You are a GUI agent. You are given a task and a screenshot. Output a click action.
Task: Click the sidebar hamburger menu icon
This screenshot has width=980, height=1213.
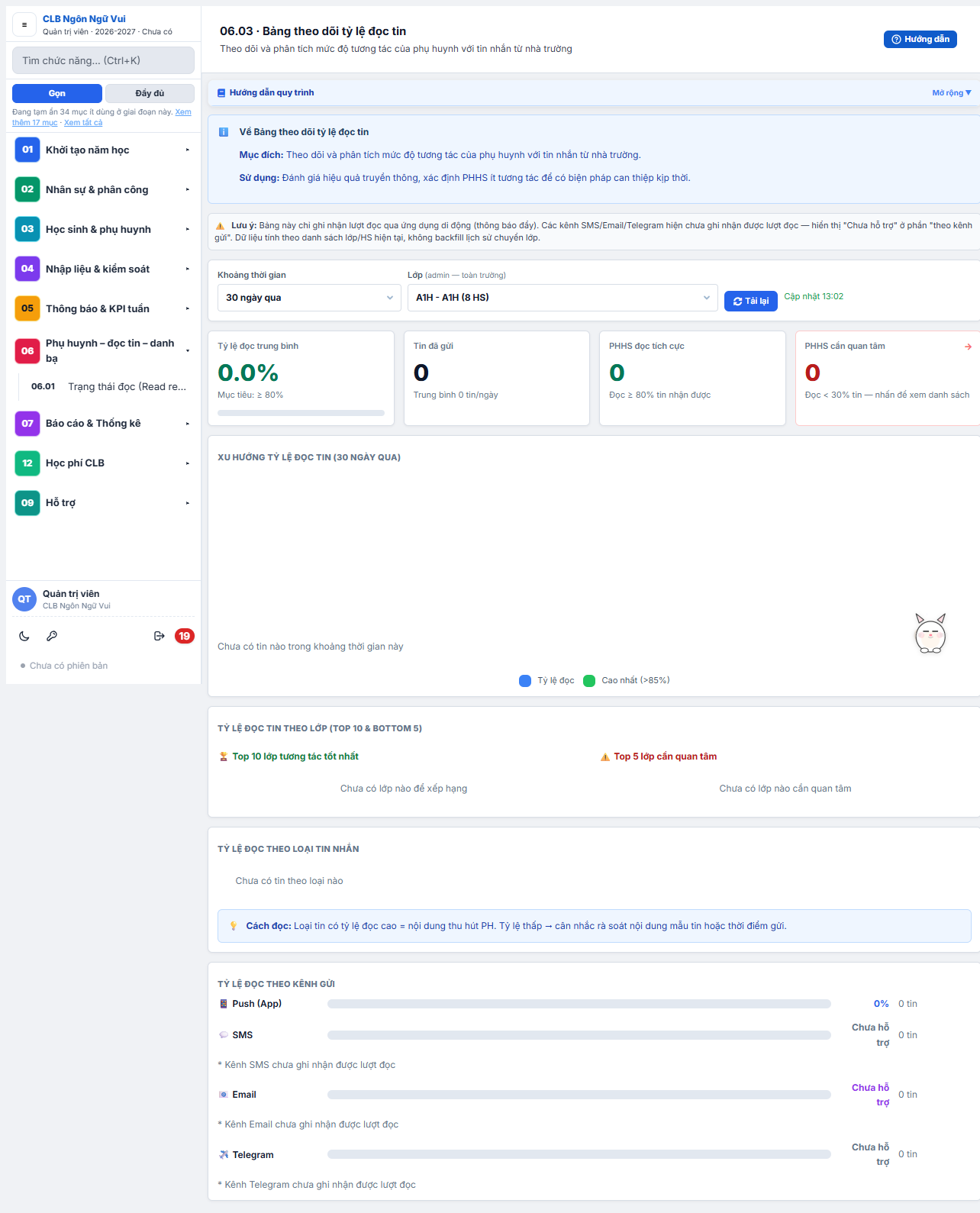(24, 24)
